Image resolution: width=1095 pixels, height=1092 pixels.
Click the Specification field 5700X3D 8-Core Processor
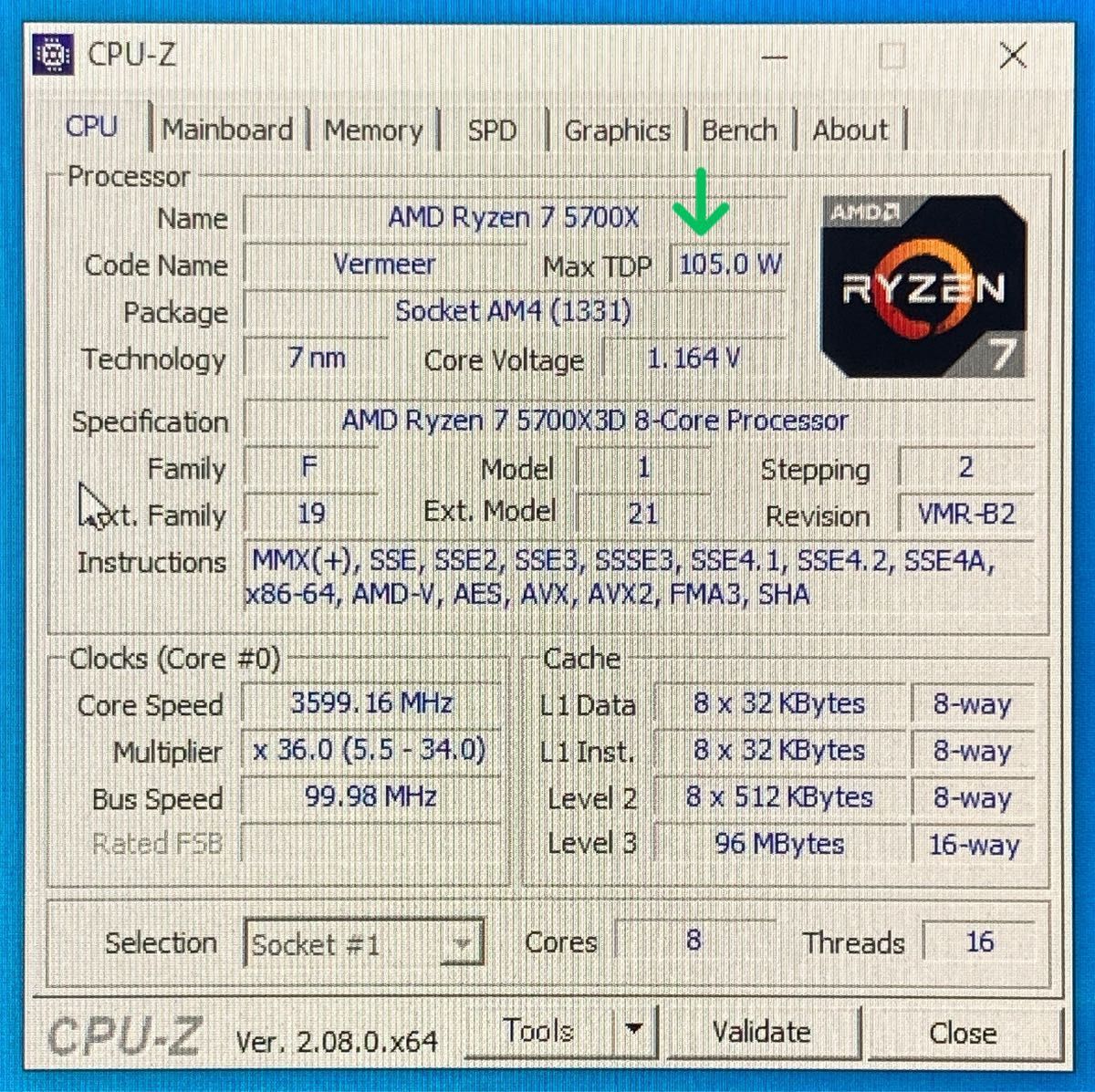pyautogui.click(x=639, y=421)
